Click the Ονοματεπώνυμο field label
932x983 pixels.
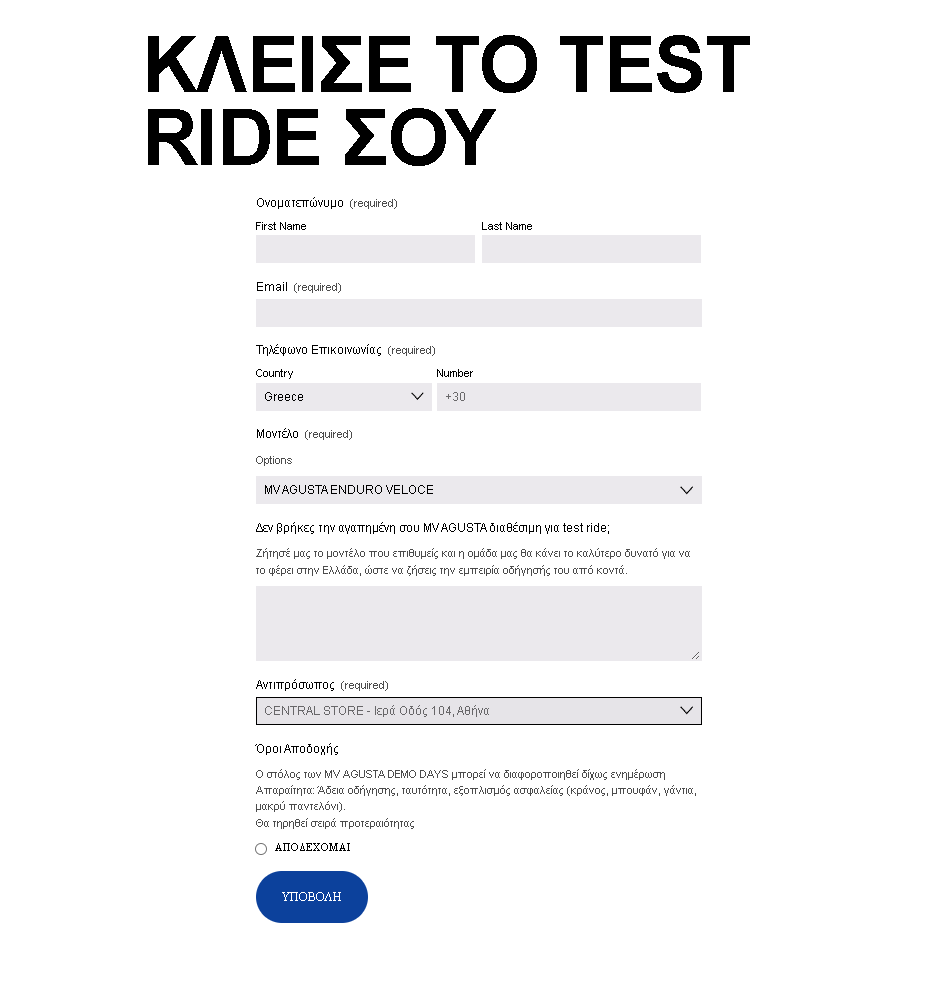pos(299,203)
